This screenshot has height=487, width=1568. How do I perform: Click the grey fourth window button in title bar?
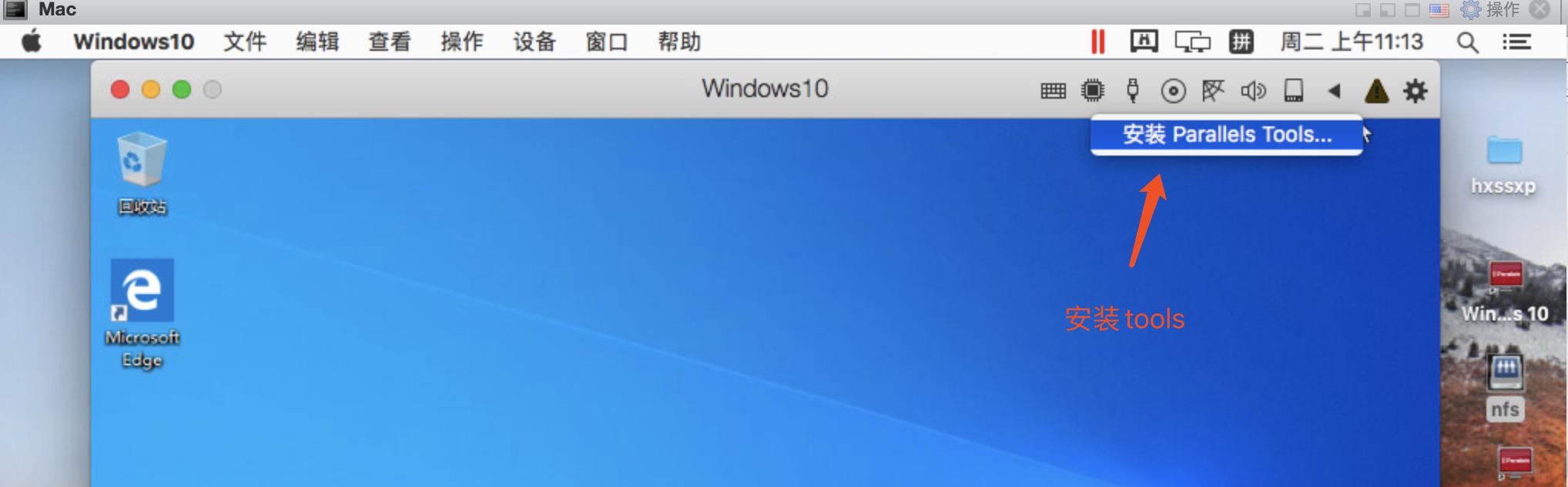coord(213,90)
